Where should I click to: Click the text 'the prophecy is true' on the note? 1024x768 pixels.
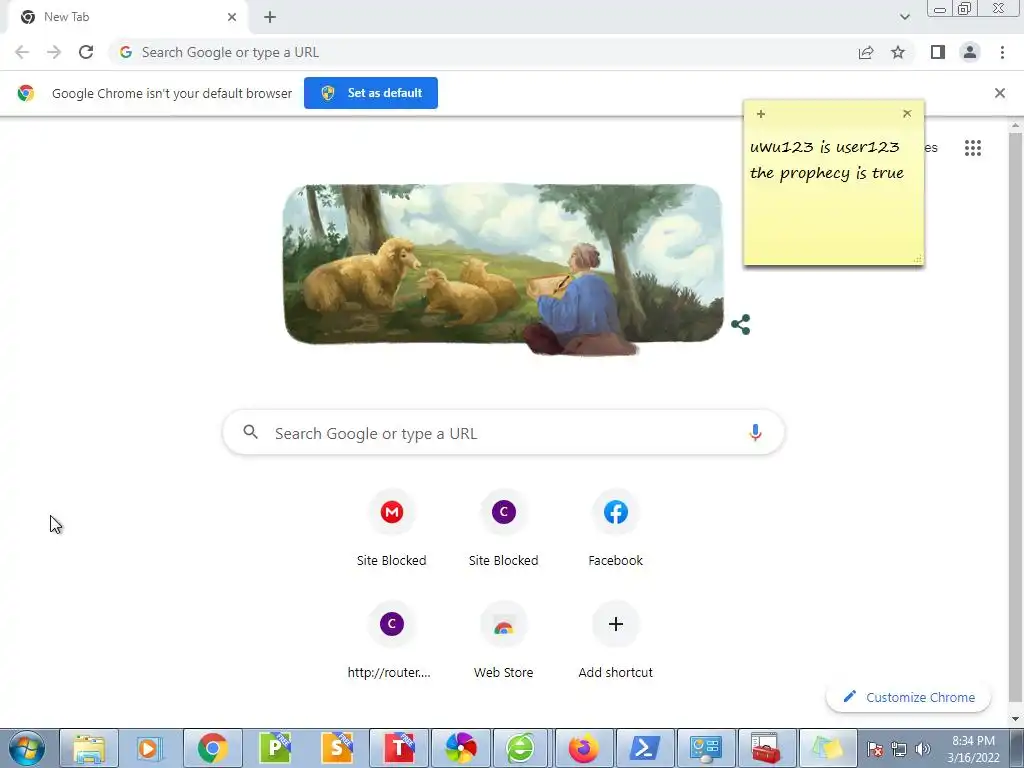(x=827, y=173)
